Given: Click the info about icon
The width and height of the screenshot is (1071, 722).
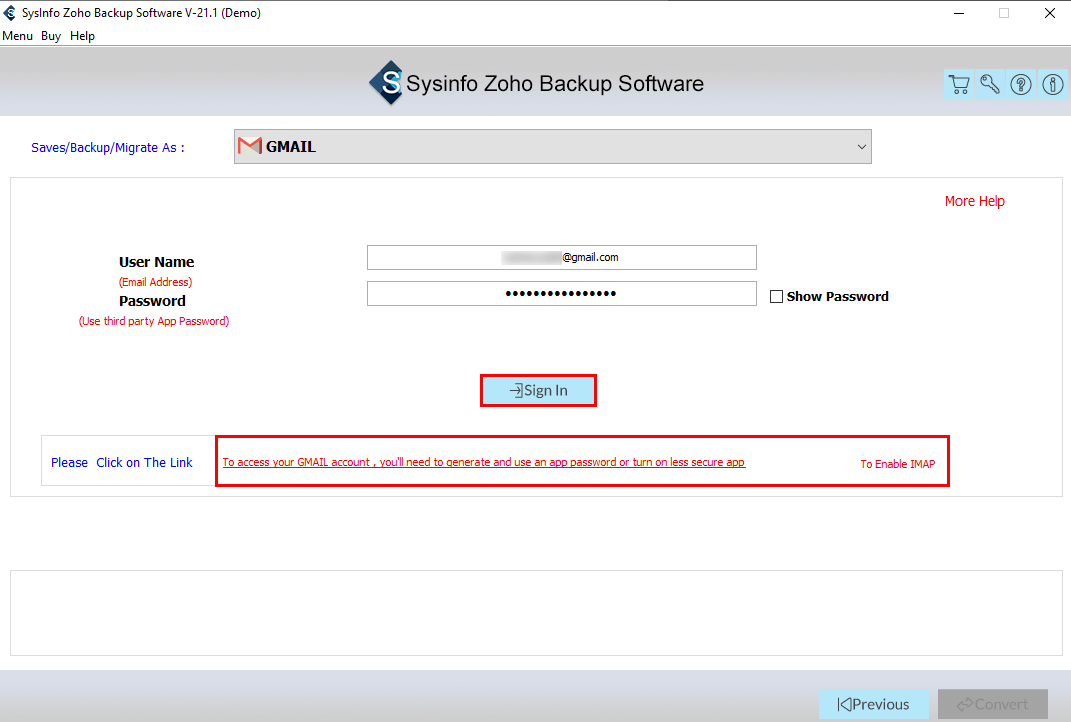Looking at the screenshot, I should click(1053, 84).
